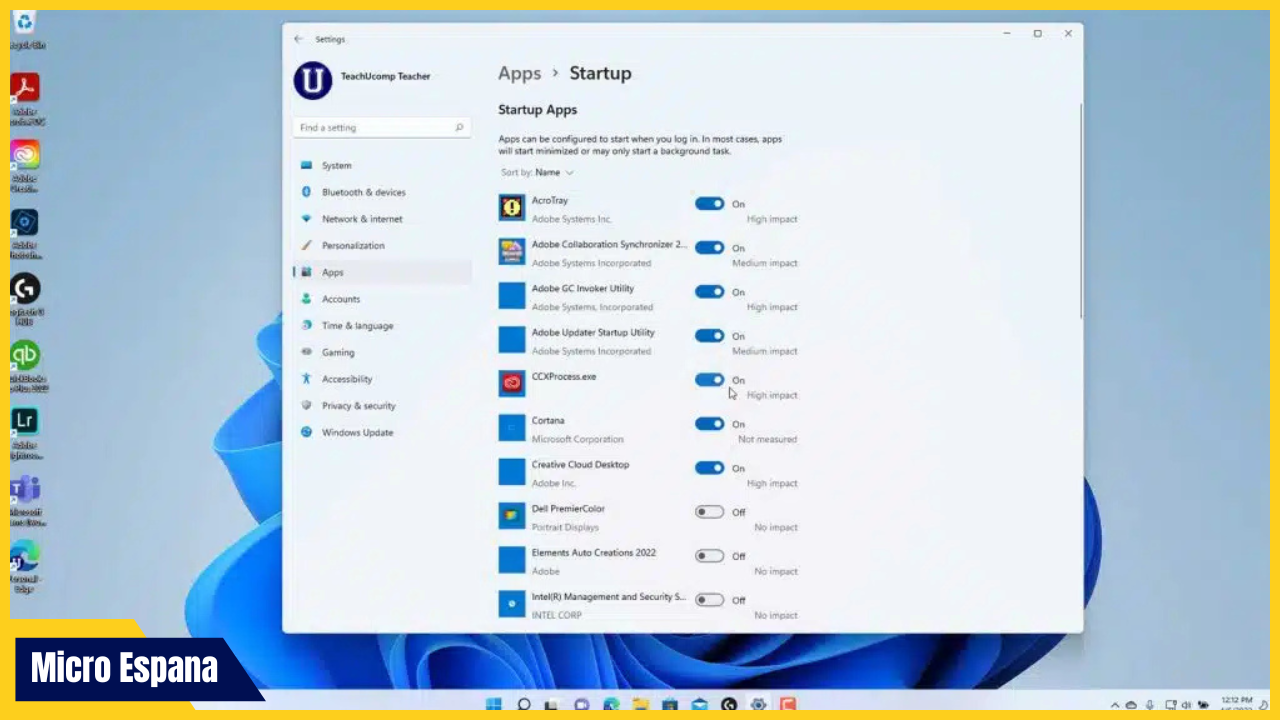This screenshot has height=720, width=1280.
Task: Click the Settings back arrow
Action: pos(298,39)
